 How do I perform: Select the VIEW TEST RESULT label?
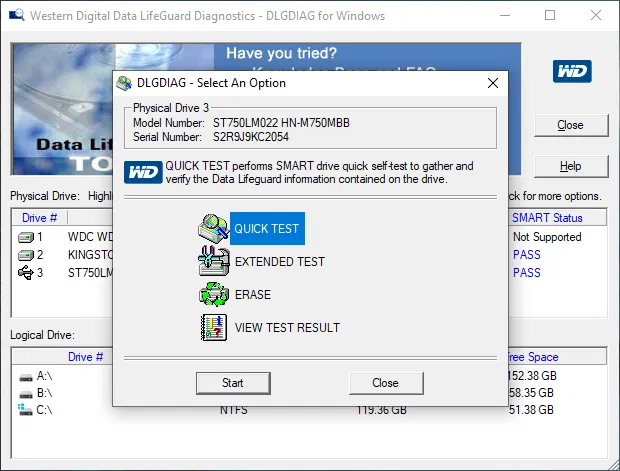[287, 327]
